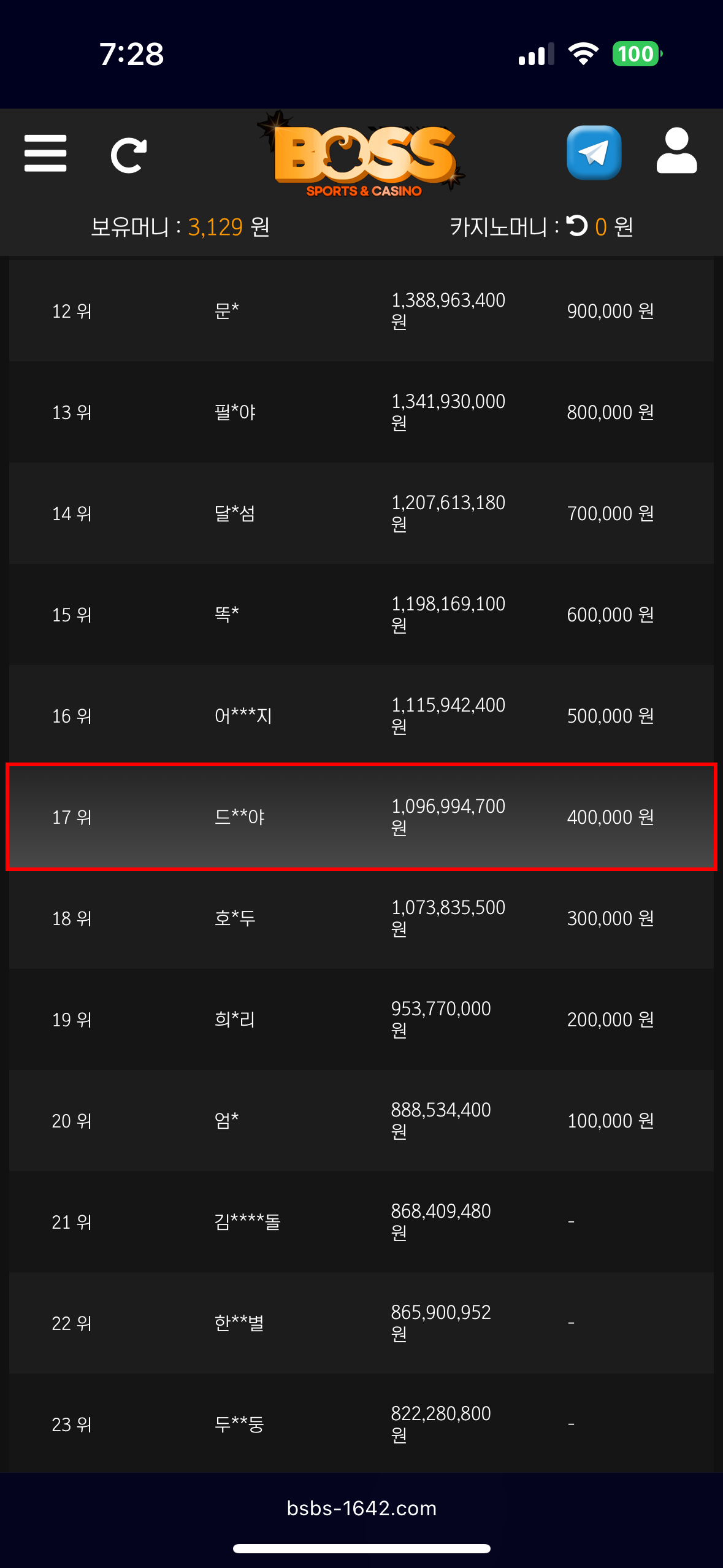The image size is (723, 1568).
Task: Open the hamburger menu
Action: coord(45,153)
